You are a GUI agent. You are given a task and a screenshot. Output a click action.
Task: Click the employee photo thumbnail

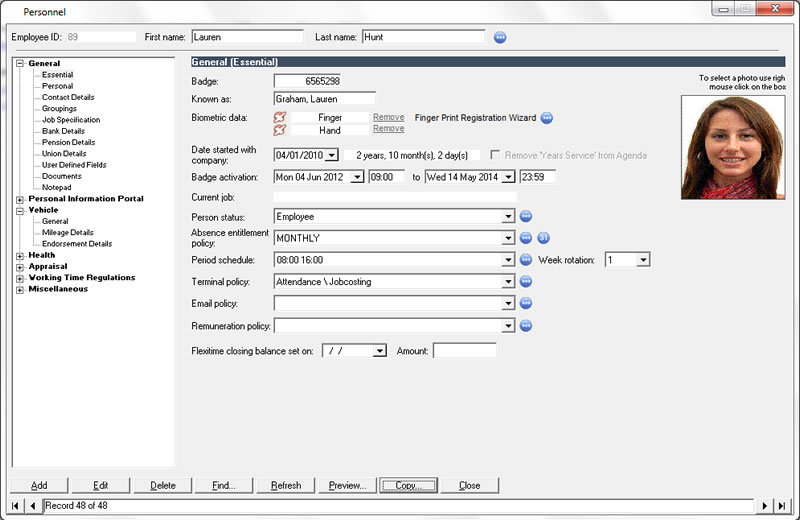pos(733,147)
